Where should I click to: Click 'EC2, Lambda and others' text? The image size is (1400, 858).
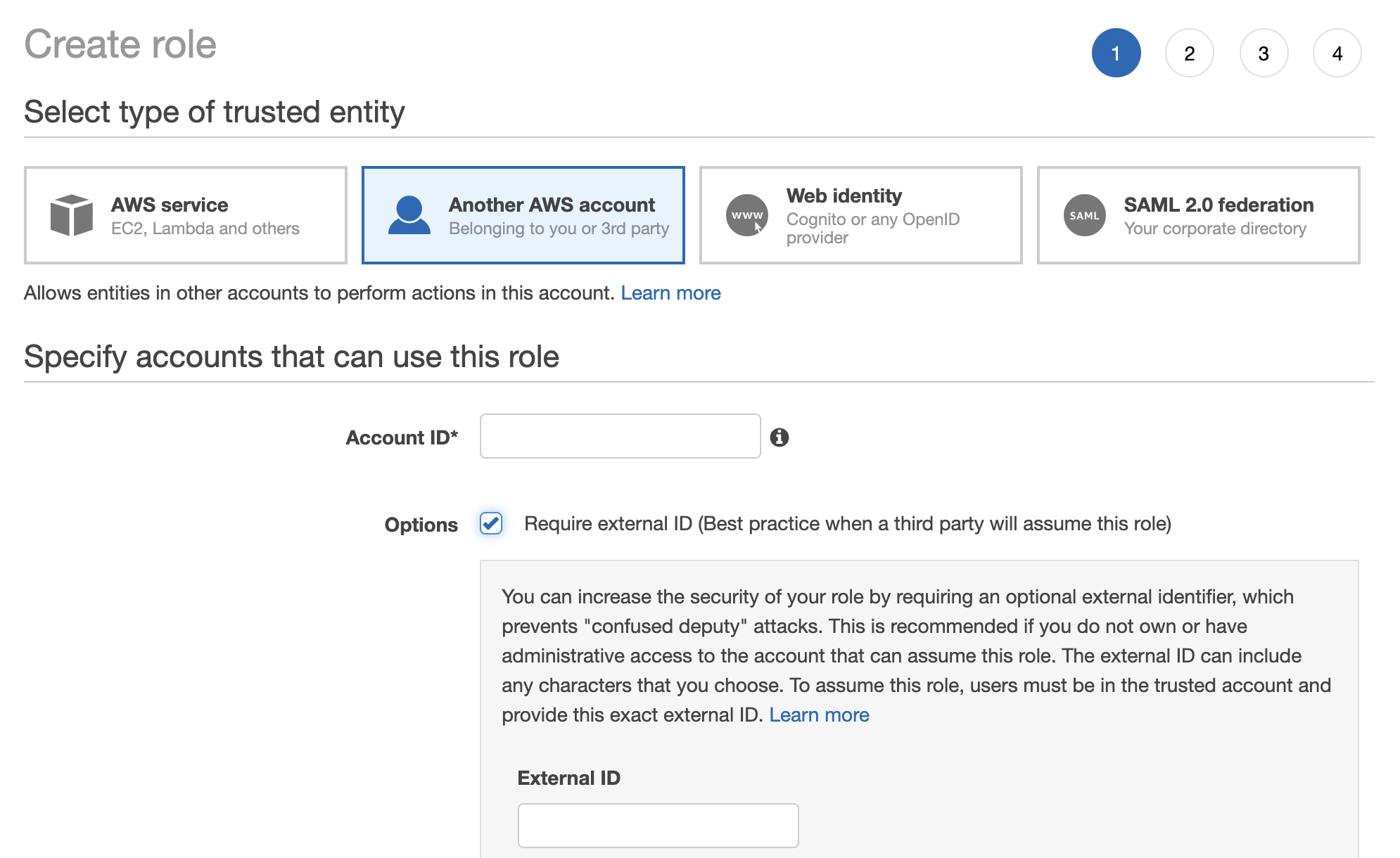[x=205, y=229]
